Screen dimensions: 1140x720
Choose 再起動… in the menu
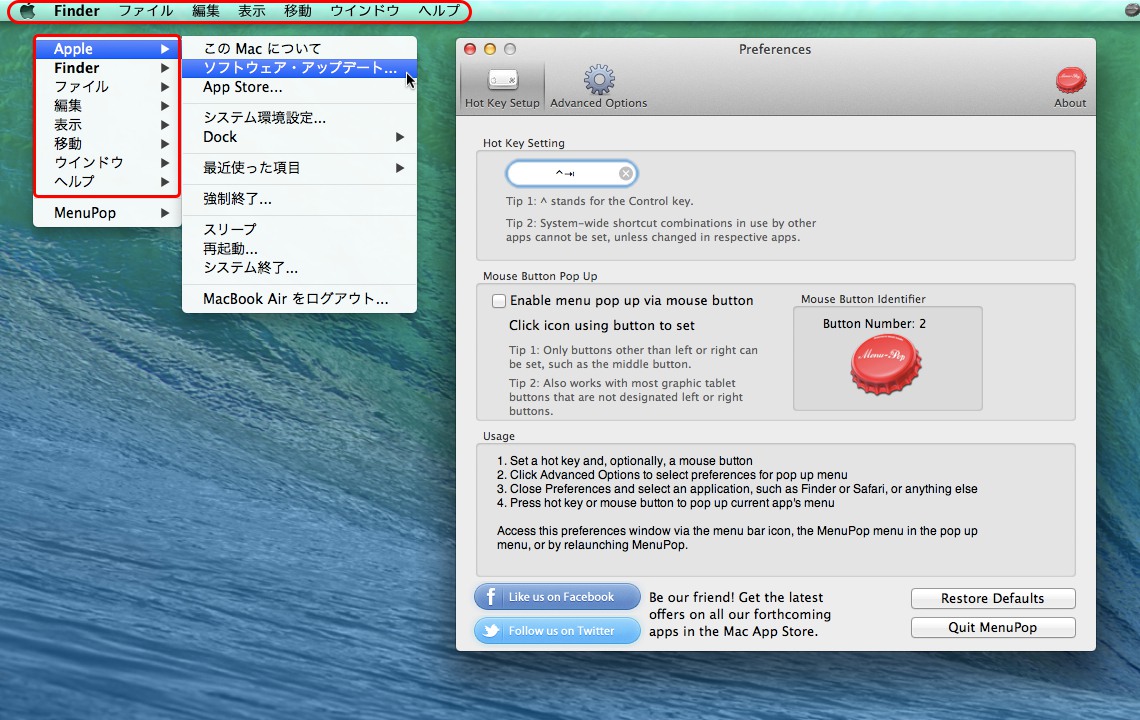coord(299,249)
